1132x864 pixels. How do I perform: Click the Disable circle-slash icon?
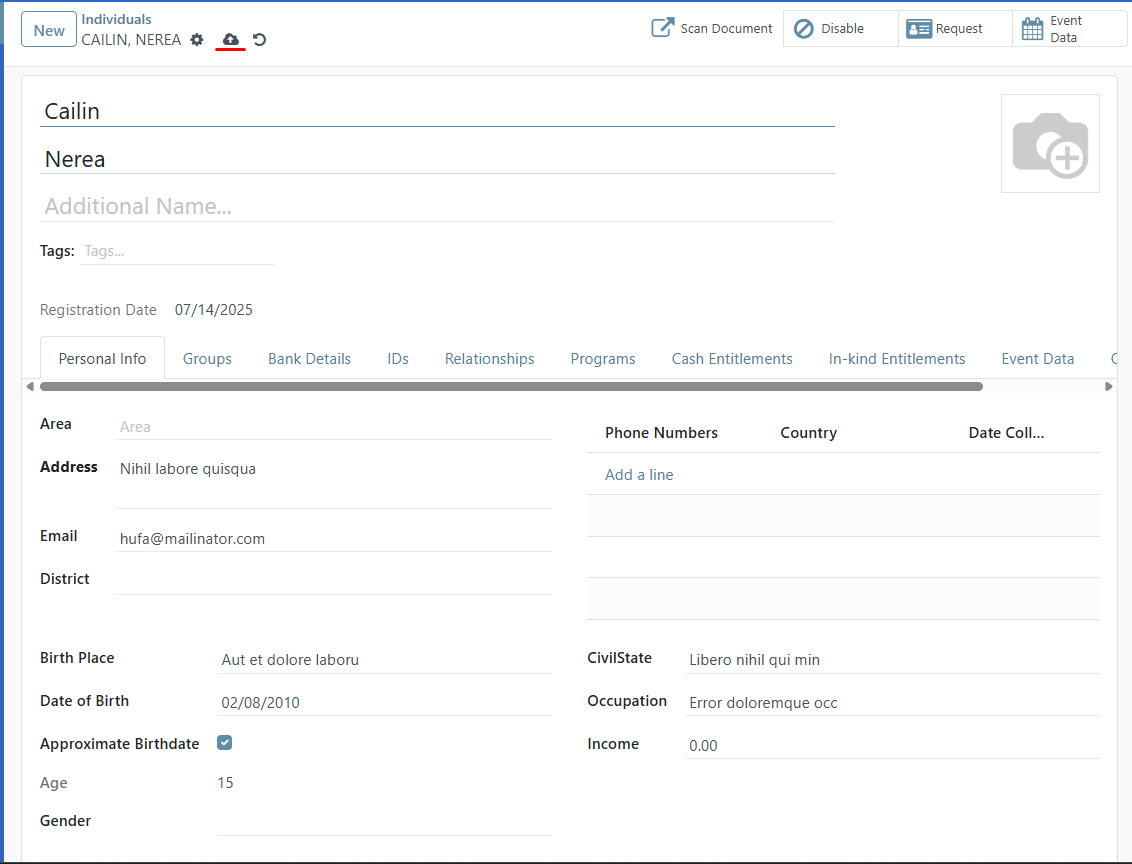tap(803, 28)
